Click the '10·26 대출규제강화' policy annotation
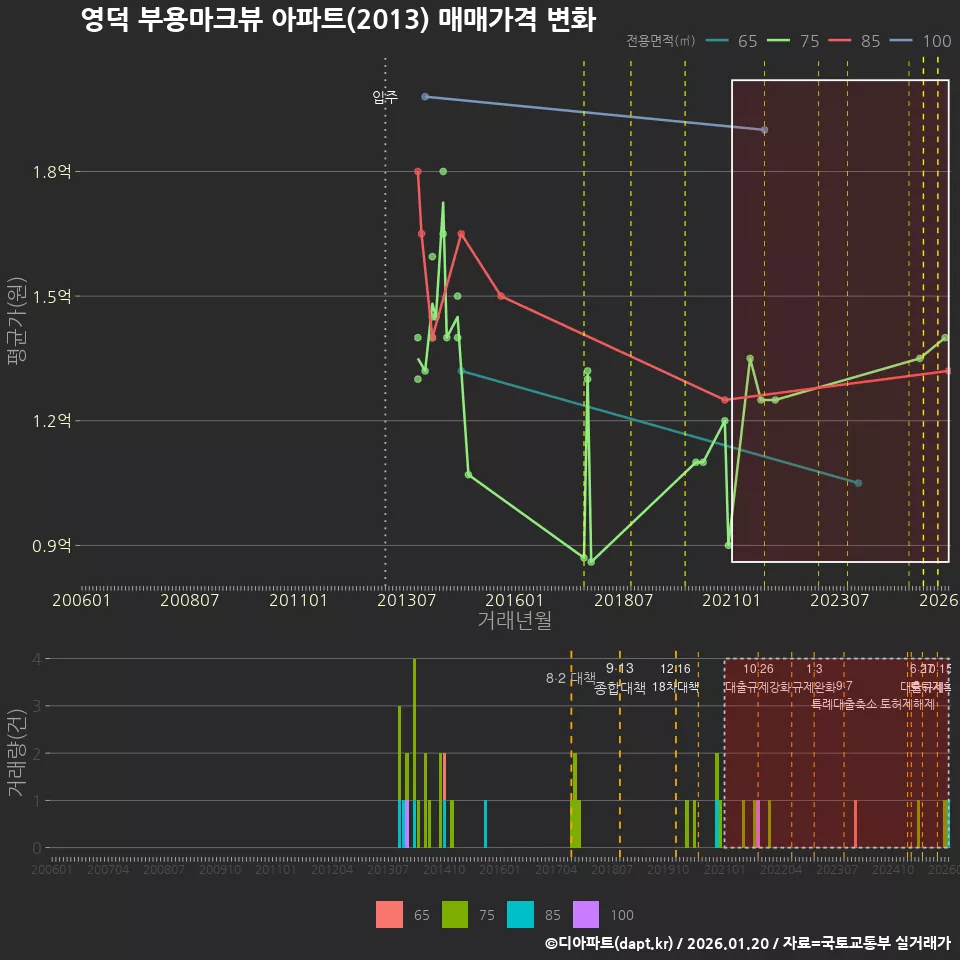Viewport: 960px width, 960px height. tap(758, 678)
